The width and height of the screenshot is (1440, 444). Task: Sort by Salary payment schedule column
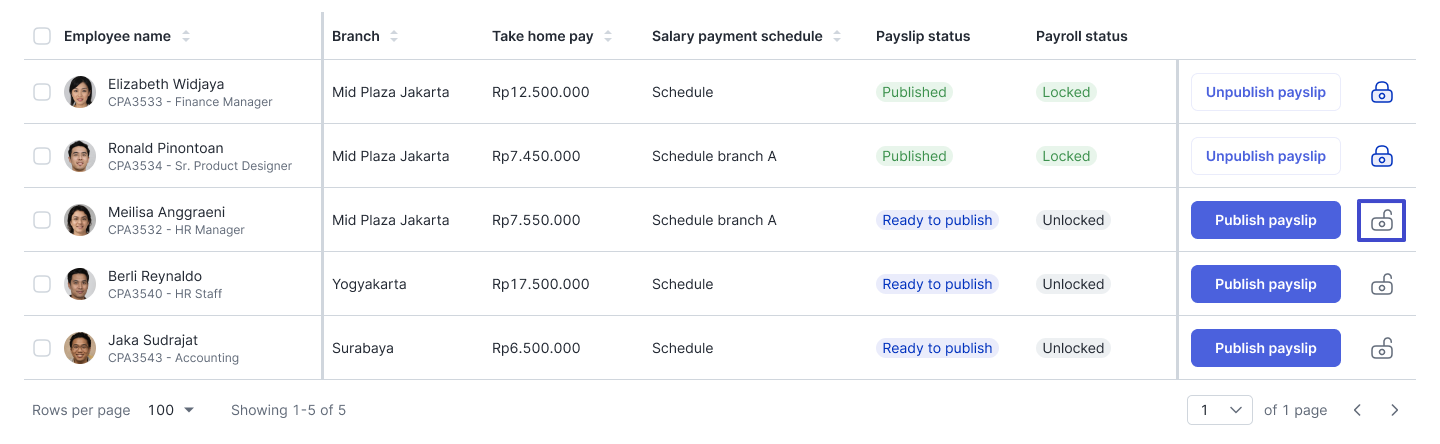[x=837, y=36]
